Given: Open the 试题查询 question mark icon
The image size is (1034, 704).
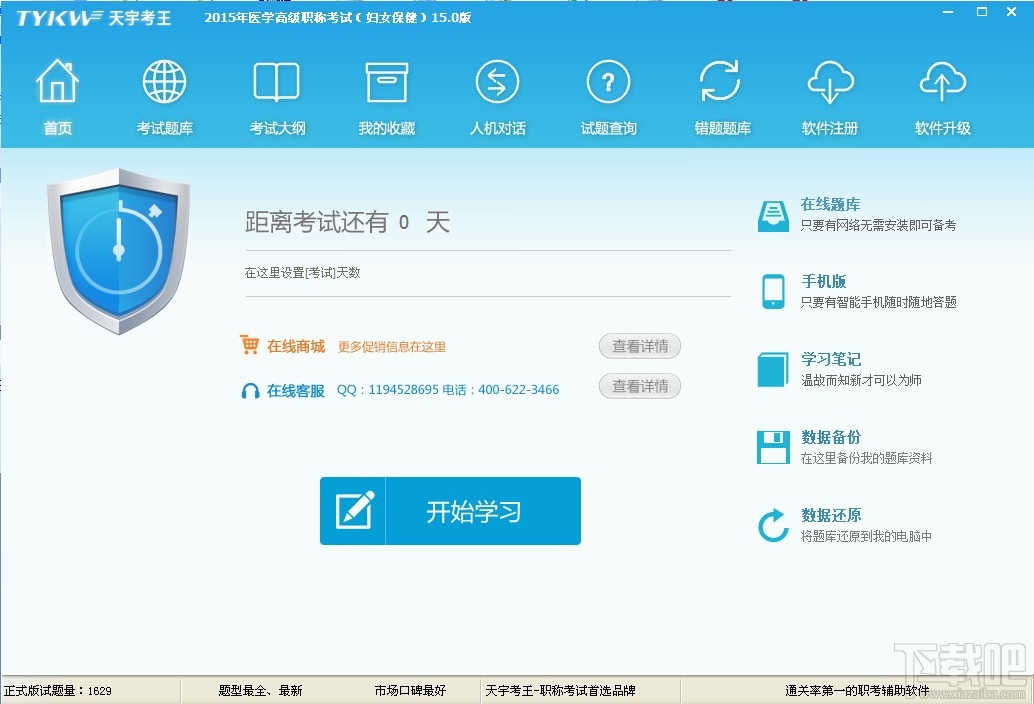Looking at the screenshot, I should (x=608, y=82).
